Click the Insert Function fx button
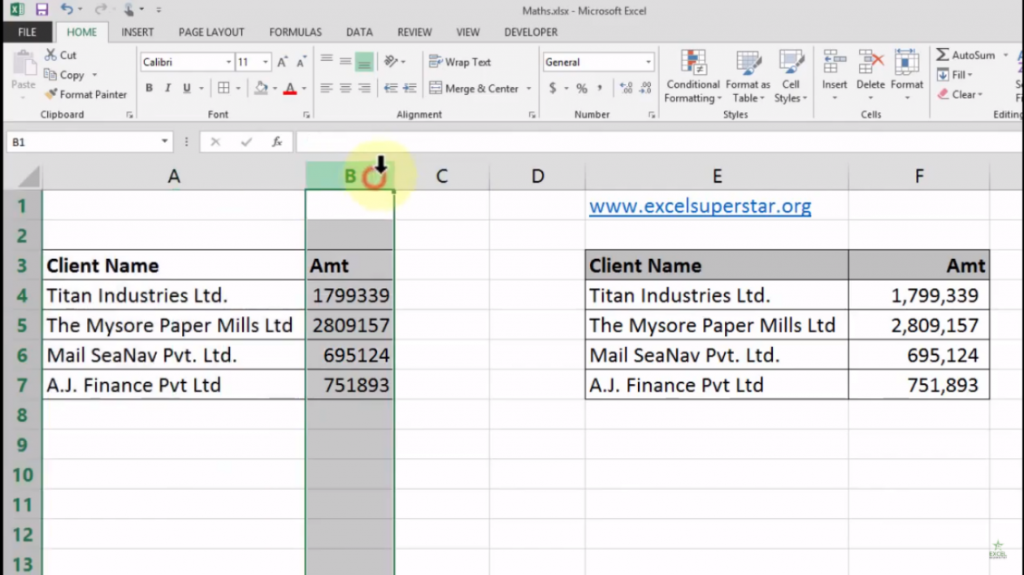 (x=277, y=142)
